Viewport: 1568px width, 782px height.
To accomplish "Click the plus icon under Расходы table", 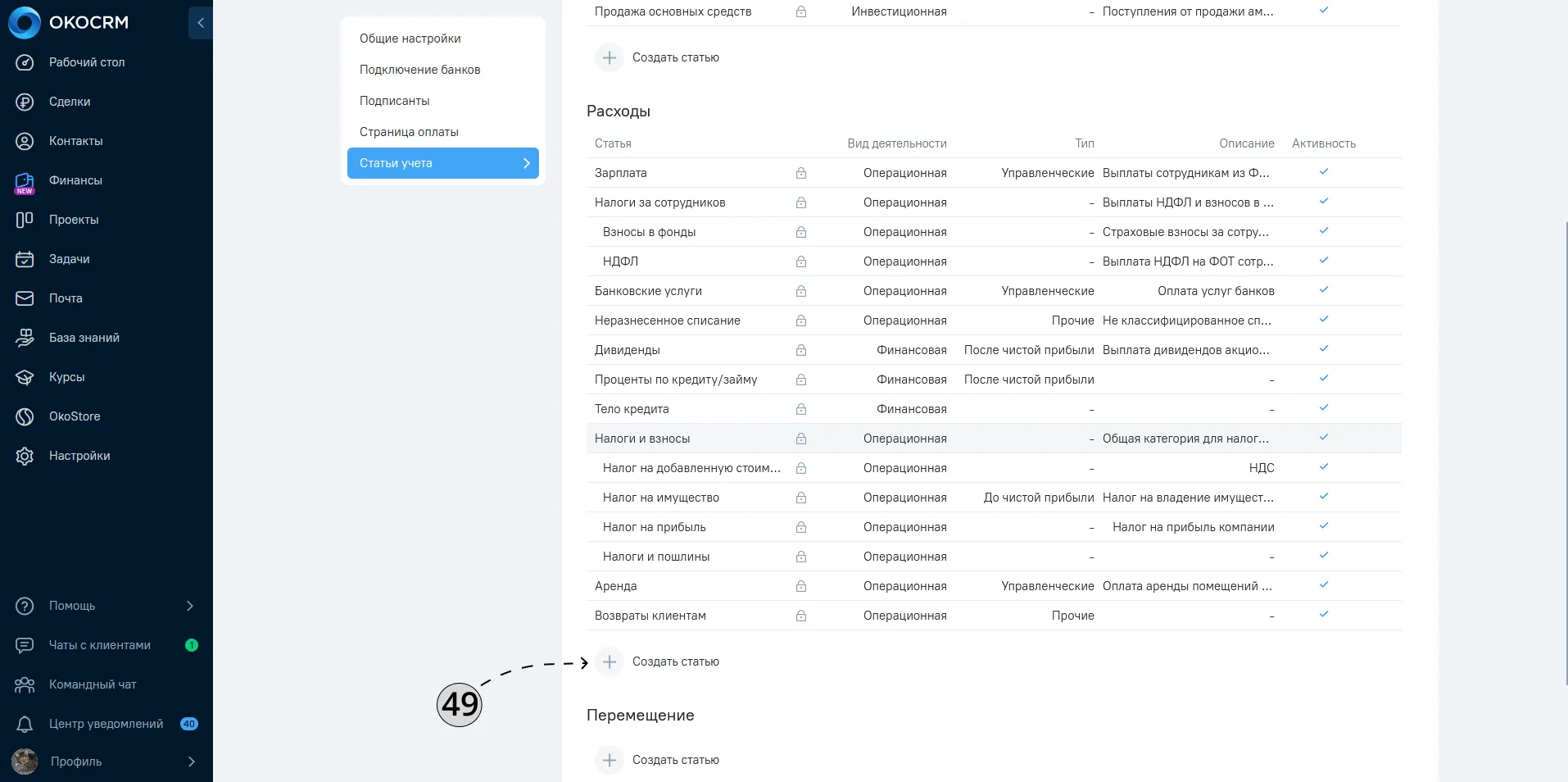I will [610, 662].
